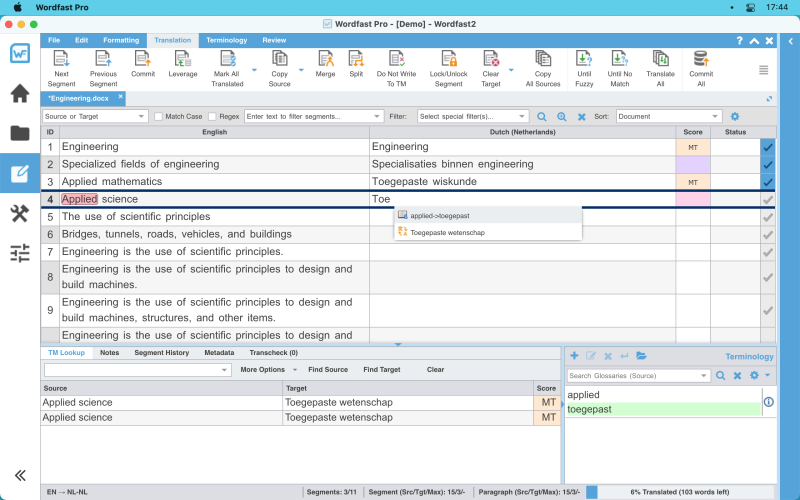Open Select special filter(s) dropdown

point(473,116)
